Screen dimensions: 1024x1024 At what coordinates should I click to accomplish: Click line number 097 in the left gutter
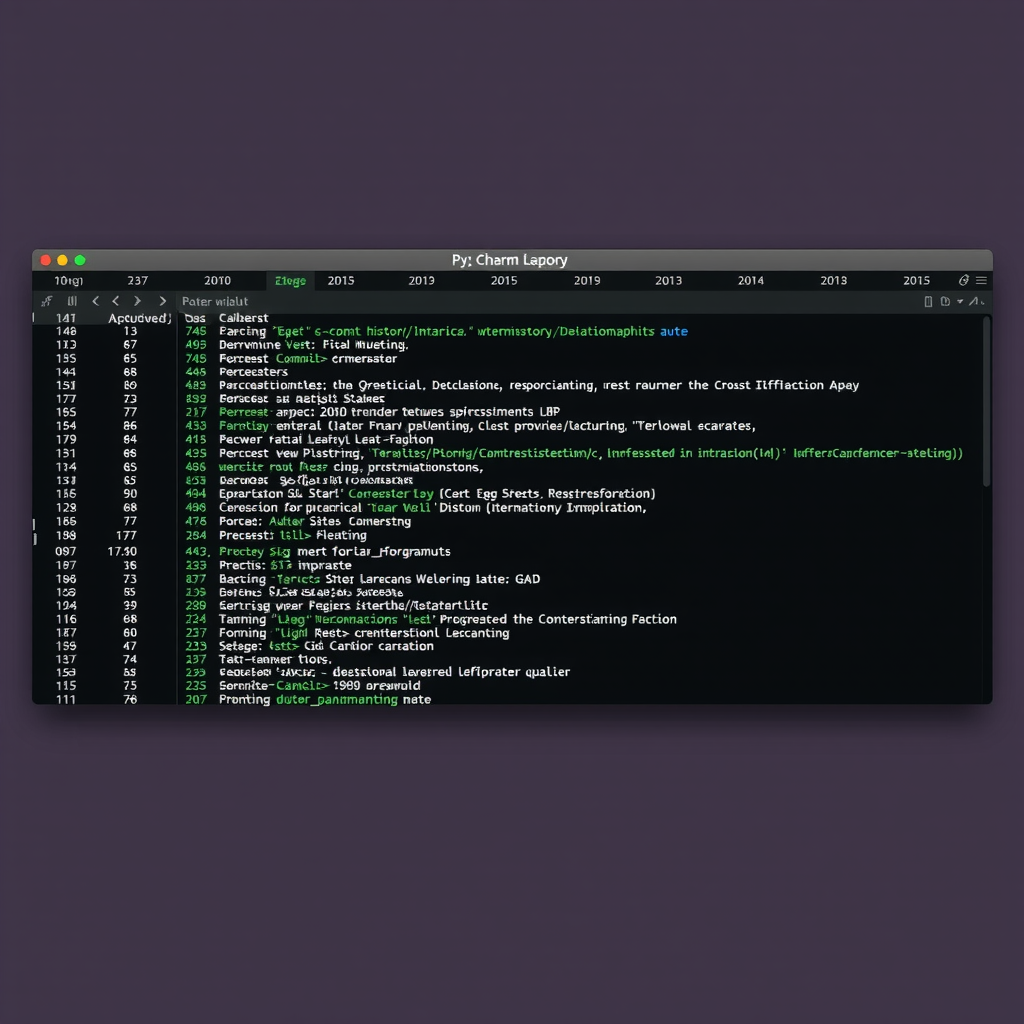(65, 551)
